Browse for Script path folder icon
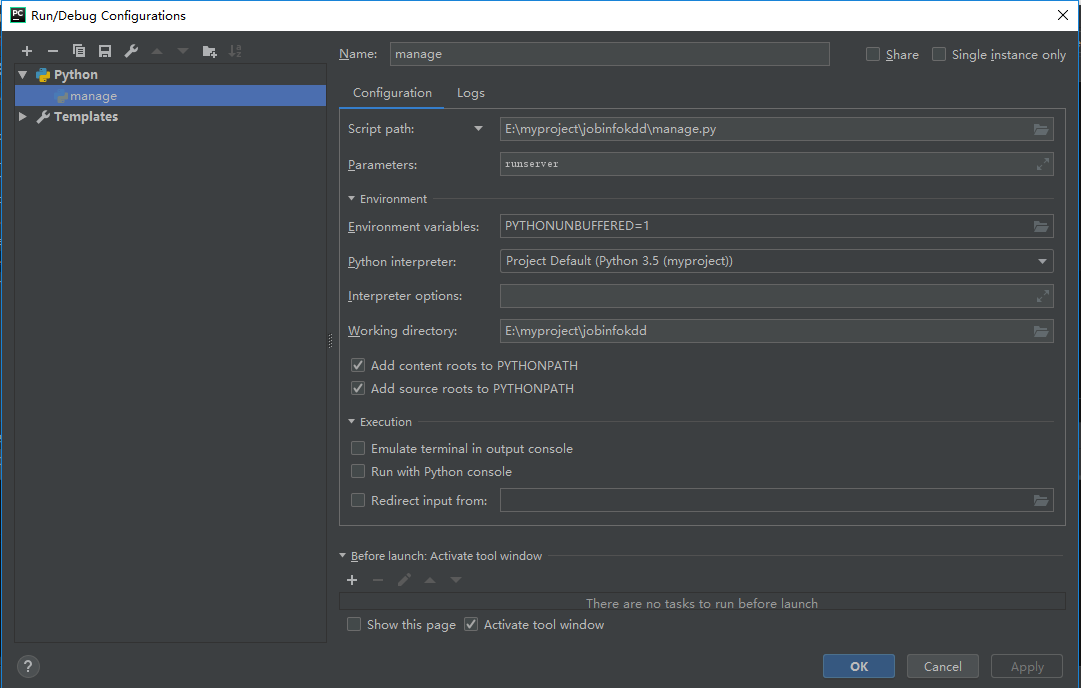Screen dimensions: 1081x688 1041,129
